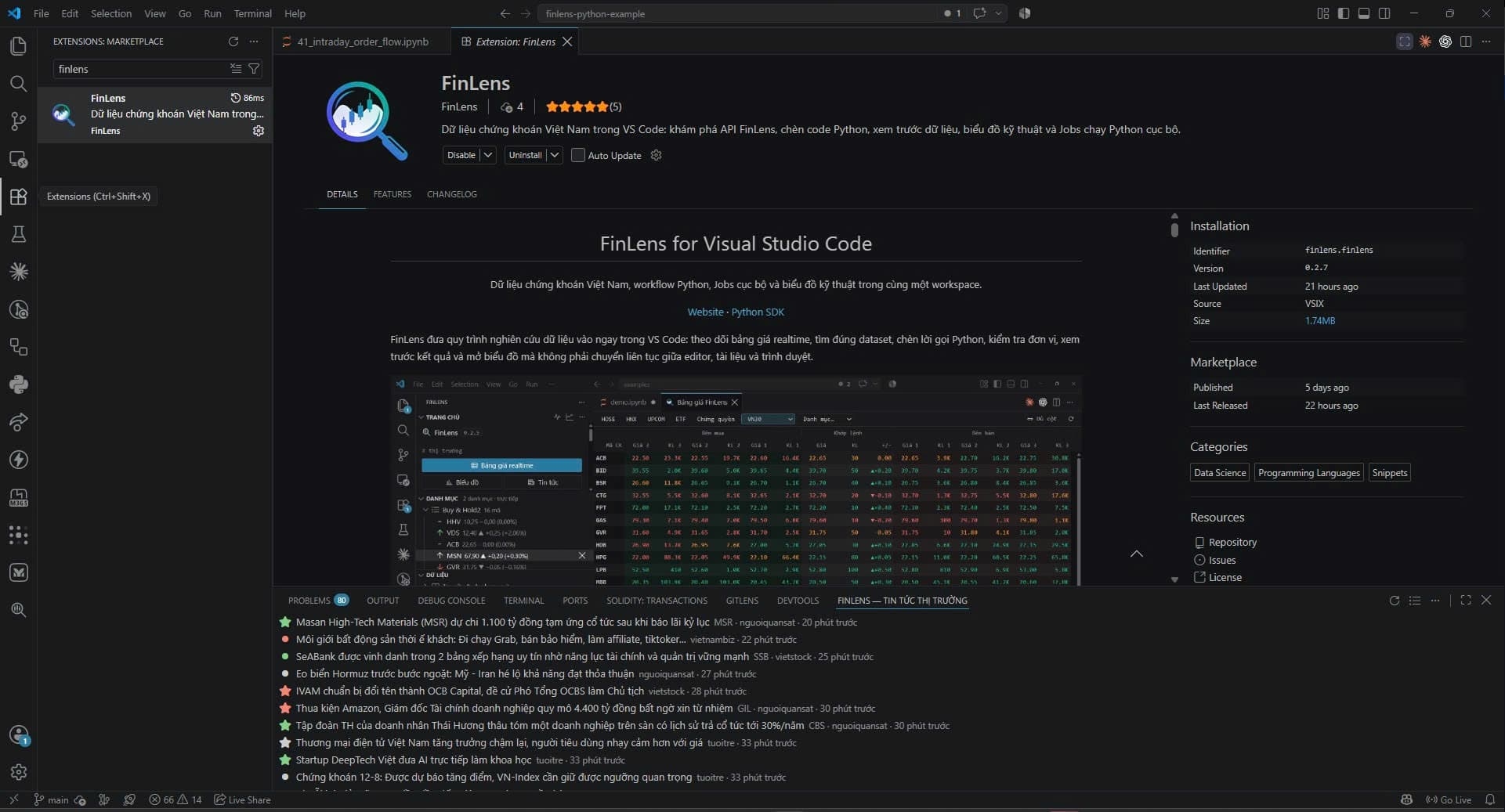The height and width of the screenshot is (812, 1505).
Task: Open the lightning bolt activity bar view
Action: coord(18,460)
